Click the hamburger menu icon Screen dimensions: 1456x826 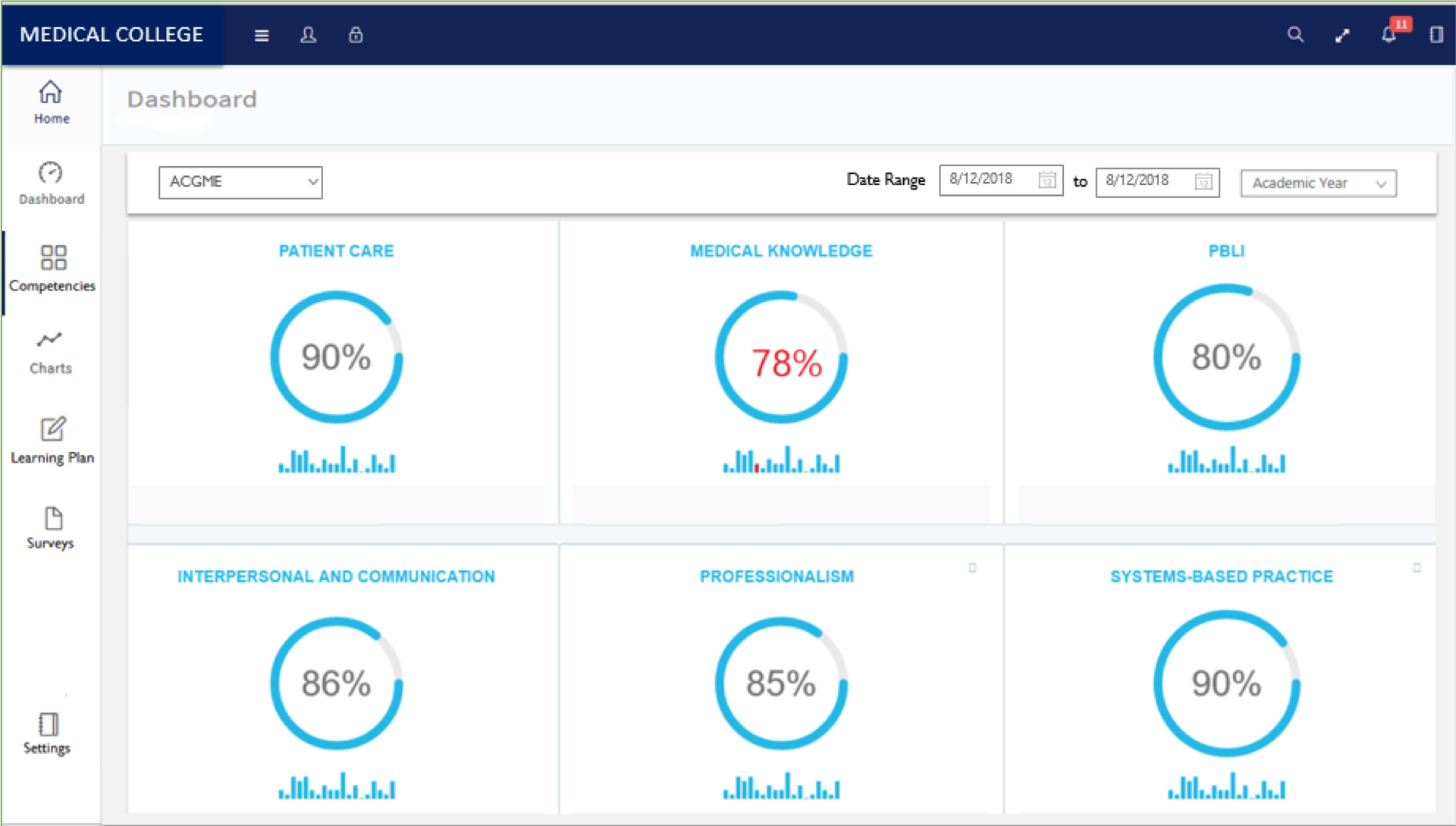262,36
